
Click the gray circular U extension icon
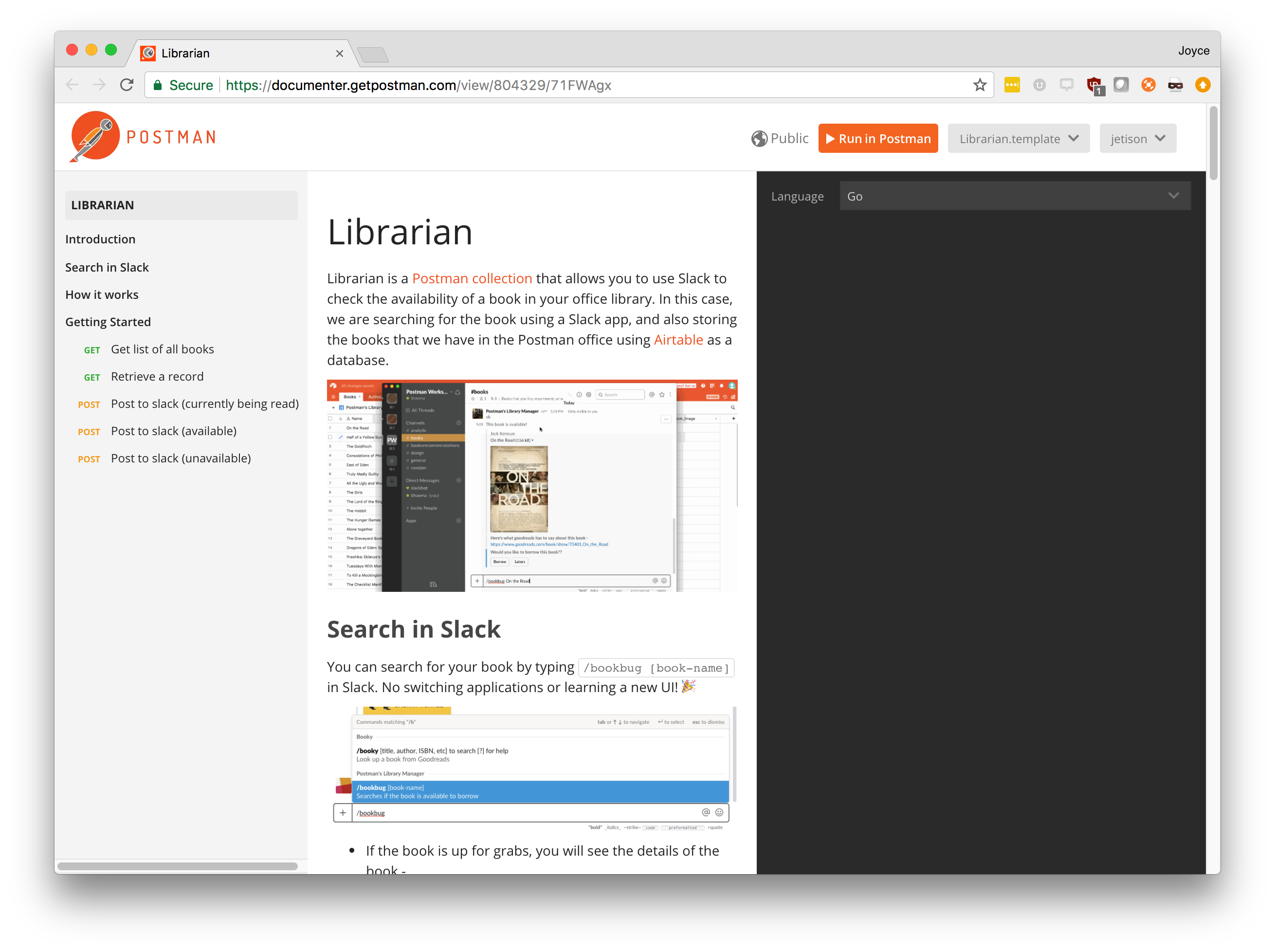[x=1039, y=85]
